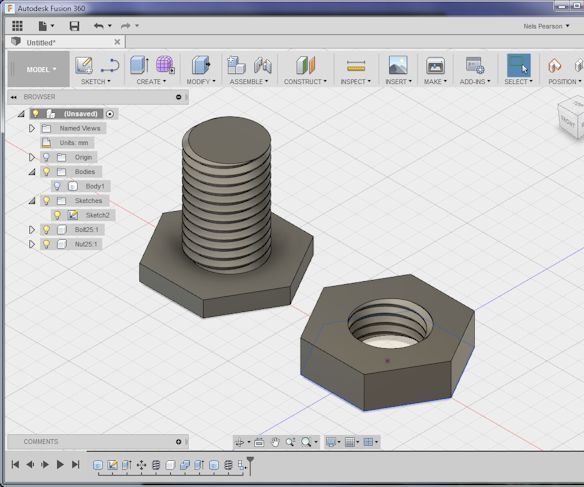Screen dimensions: 584x487
Task: Click timeline Go to start button
Action: point(15,465)
